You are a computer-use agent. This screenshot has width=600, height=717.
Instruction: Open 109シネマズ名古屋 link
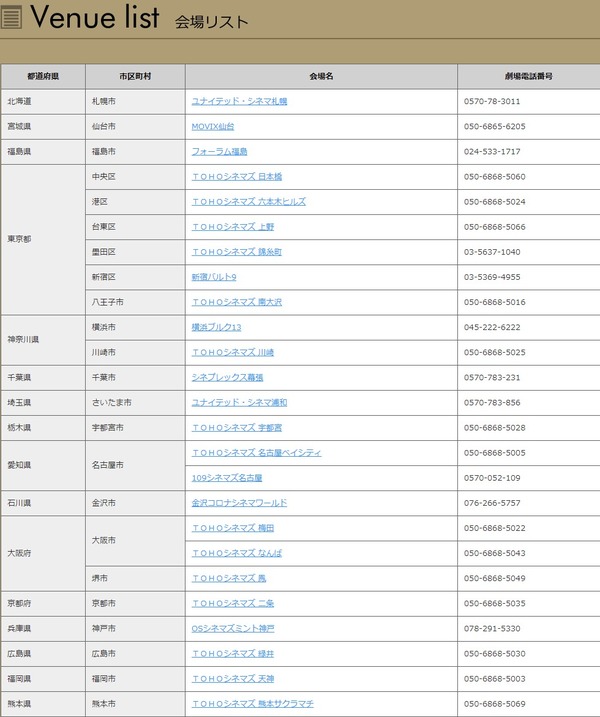[227, 478]
